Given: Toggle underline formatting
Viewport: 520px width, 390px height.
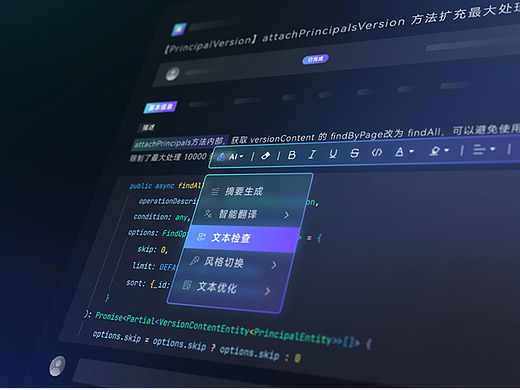Looking at the screenshot, I should pyautogui.click(x=333, y=153).
